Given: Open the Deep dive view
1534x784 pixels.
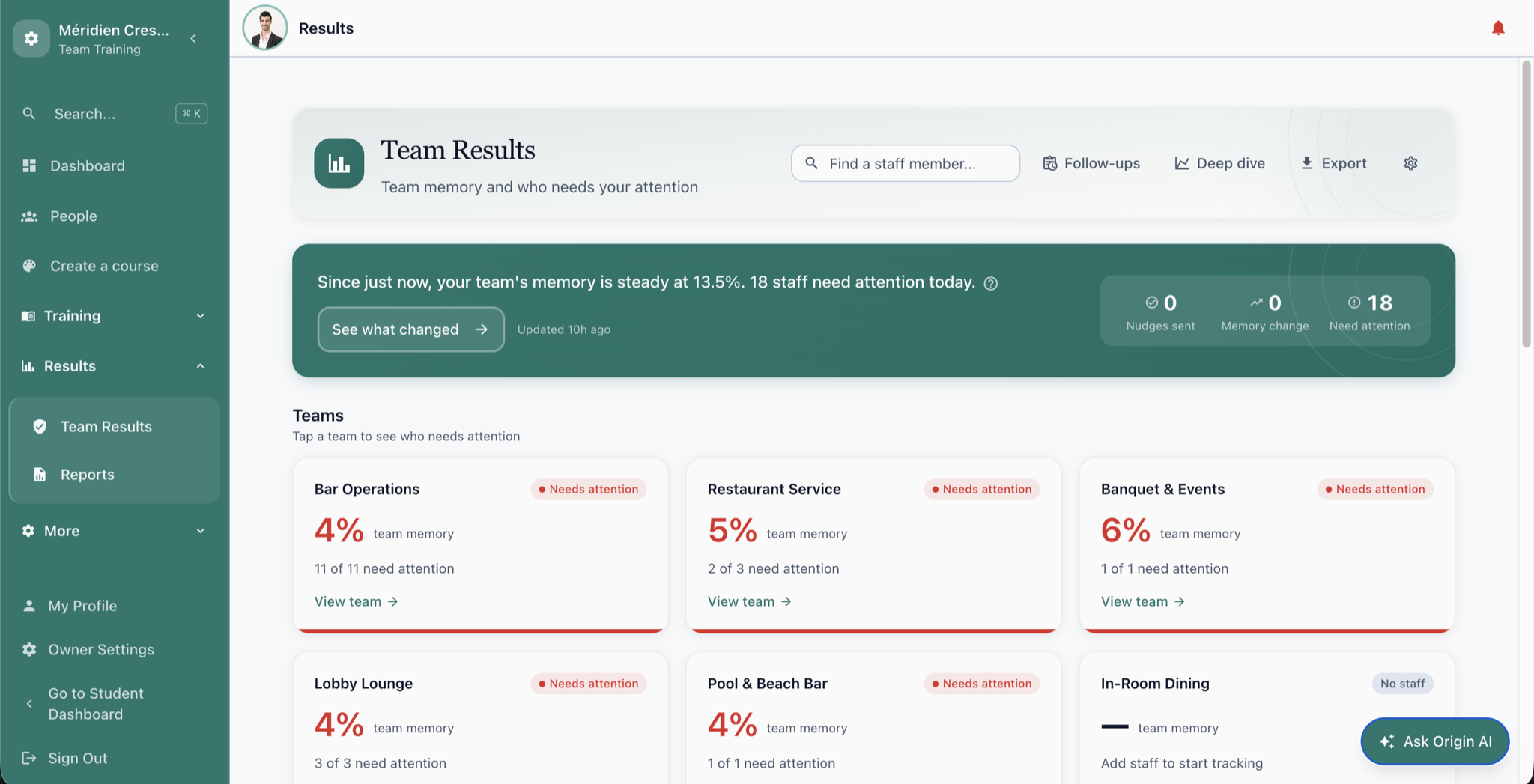Looking at the screenshot, I should point(1219,163).
